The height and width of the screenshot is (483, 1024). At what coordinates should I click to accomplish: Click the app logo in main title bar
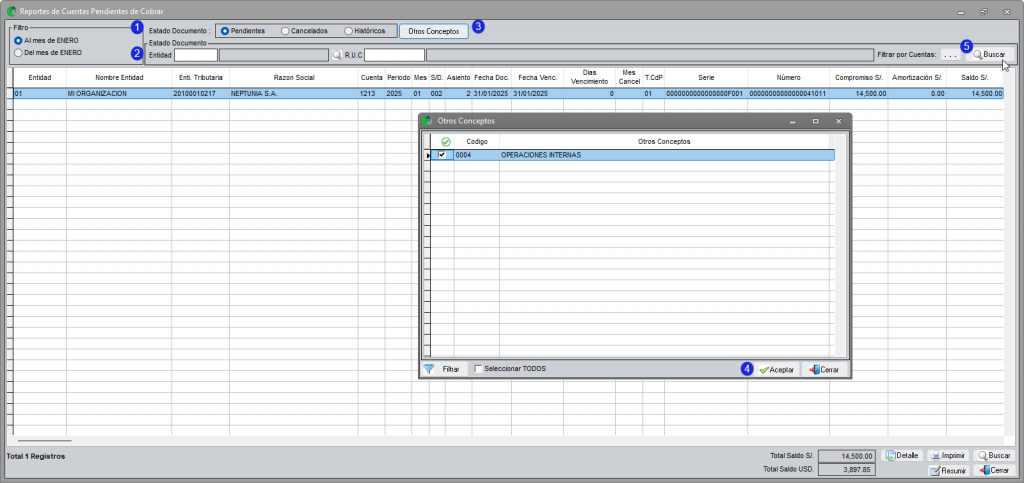tap(11, 11)
